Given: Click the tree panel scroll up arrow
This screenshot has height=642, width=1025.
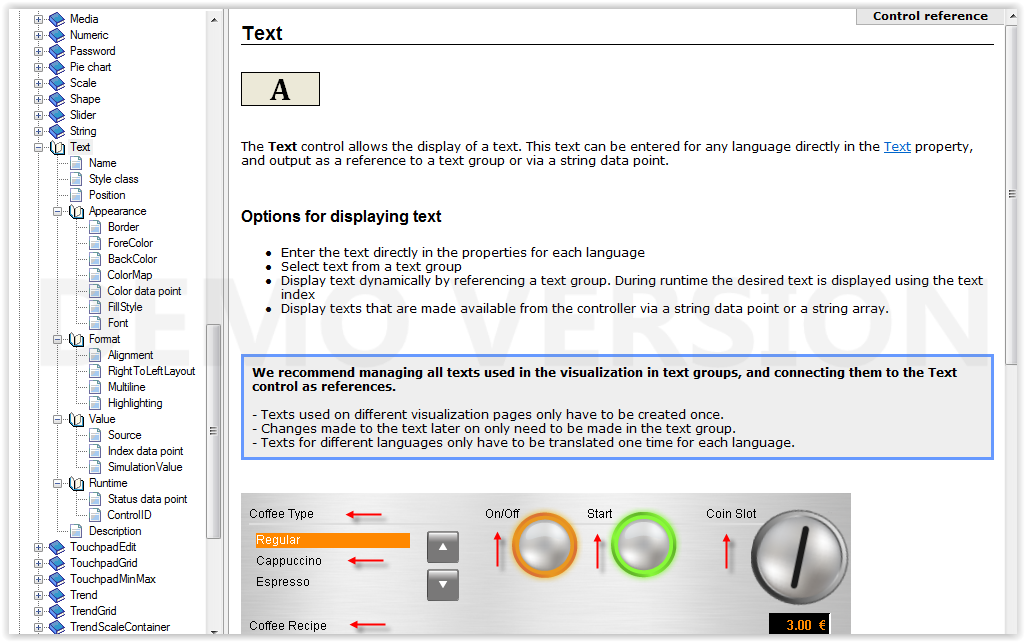Looking at the screenshot, I should click(x=214, y=19).
